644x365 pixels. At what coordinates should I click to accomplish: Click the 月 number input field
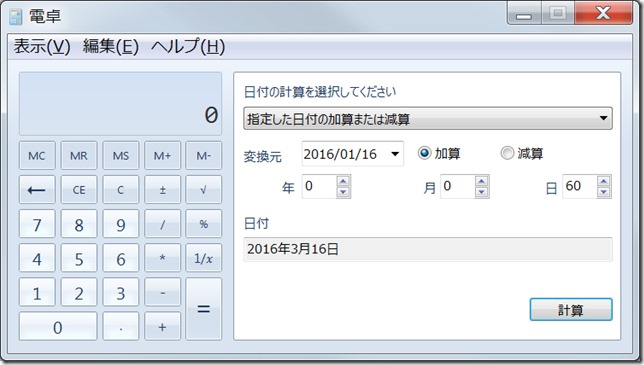(x=458, y=186)
